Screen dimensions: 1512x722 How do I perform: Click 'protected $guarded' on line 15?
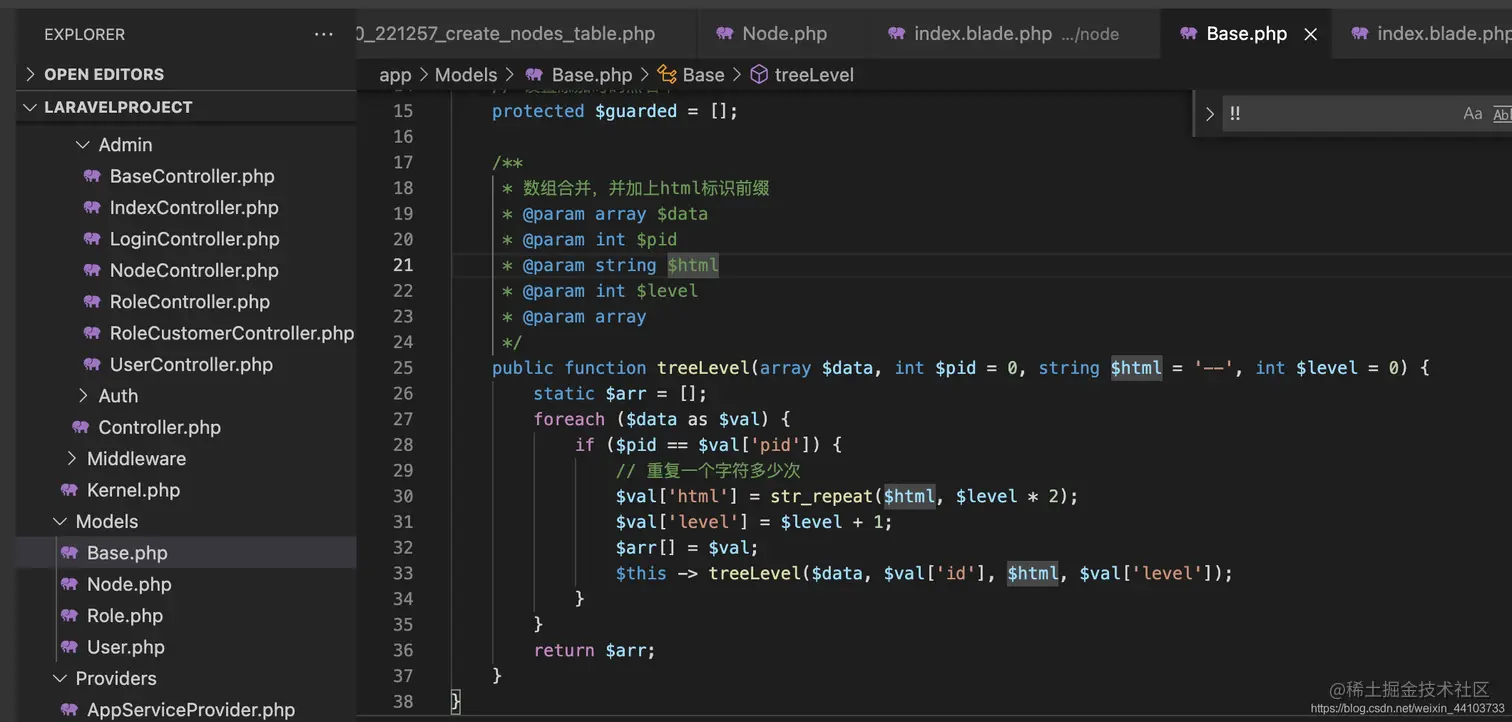(584, 111)
